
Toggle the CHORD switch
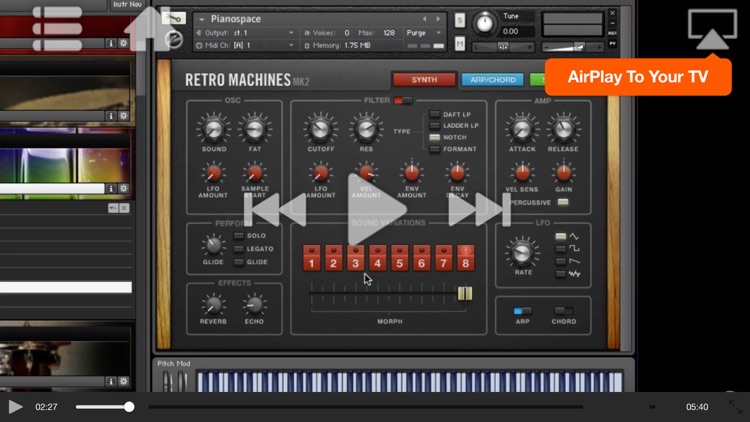(x=563, y=311)
